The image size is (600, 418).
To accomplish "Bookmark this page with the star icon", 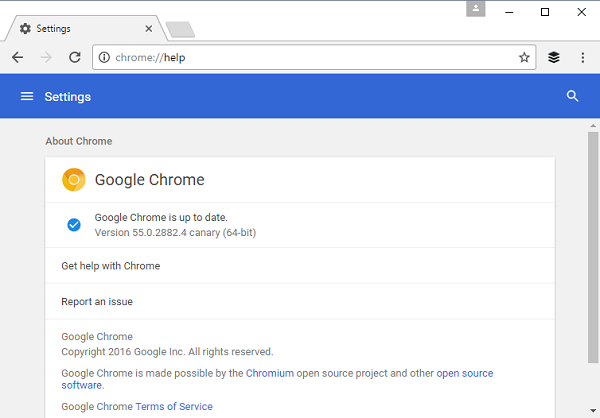I will tap(524, 57).
